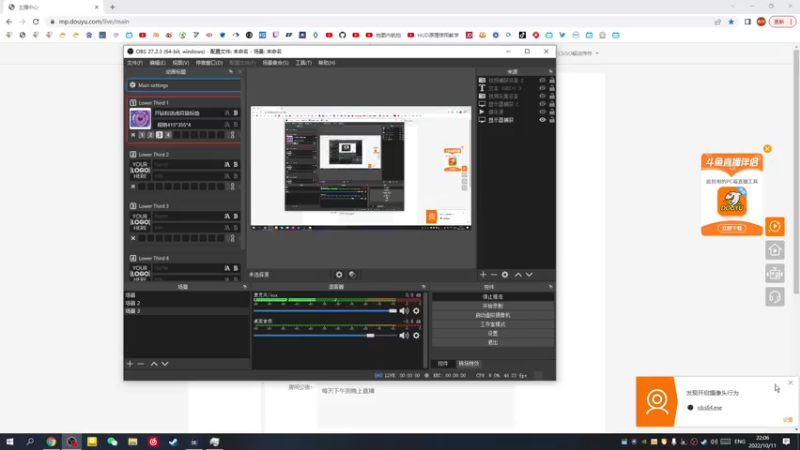Close the Douyu companion ad with orange X
The width and height of the screenshot is (800, 450).
(x=767, y=149)
